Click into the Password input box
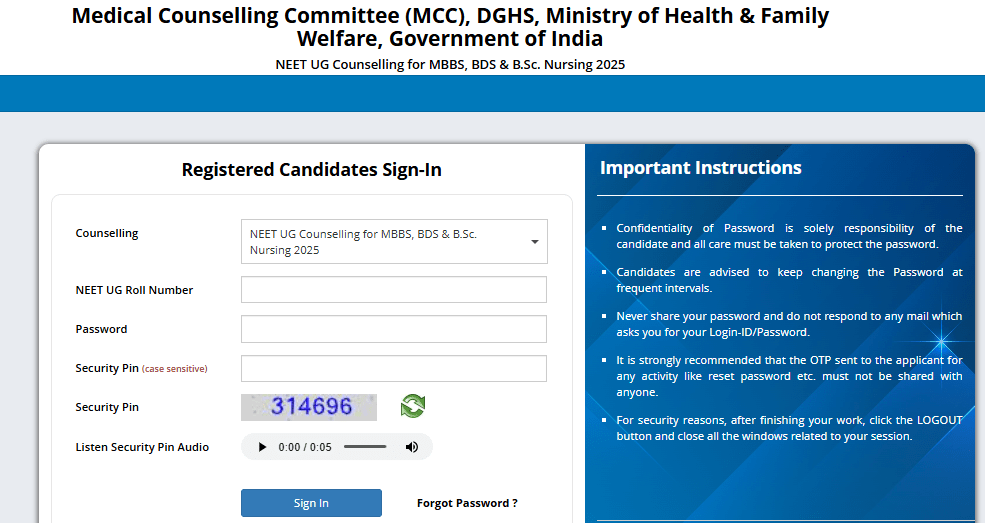This screenshot has width=985, height=523. click(393, 329)
